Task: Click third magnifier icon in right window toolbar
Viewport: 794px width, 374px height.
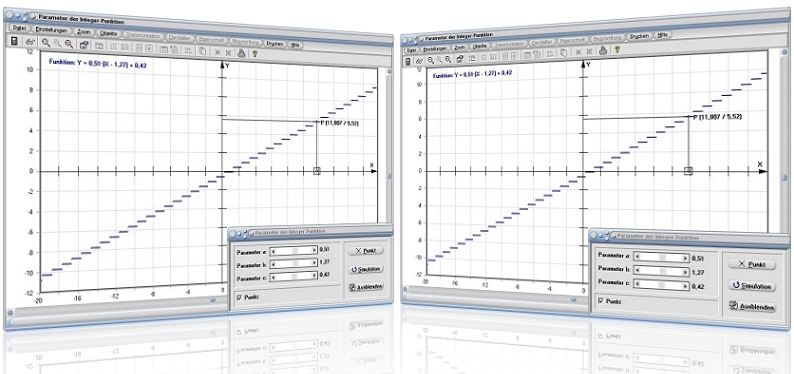Action: coord(448,59)
